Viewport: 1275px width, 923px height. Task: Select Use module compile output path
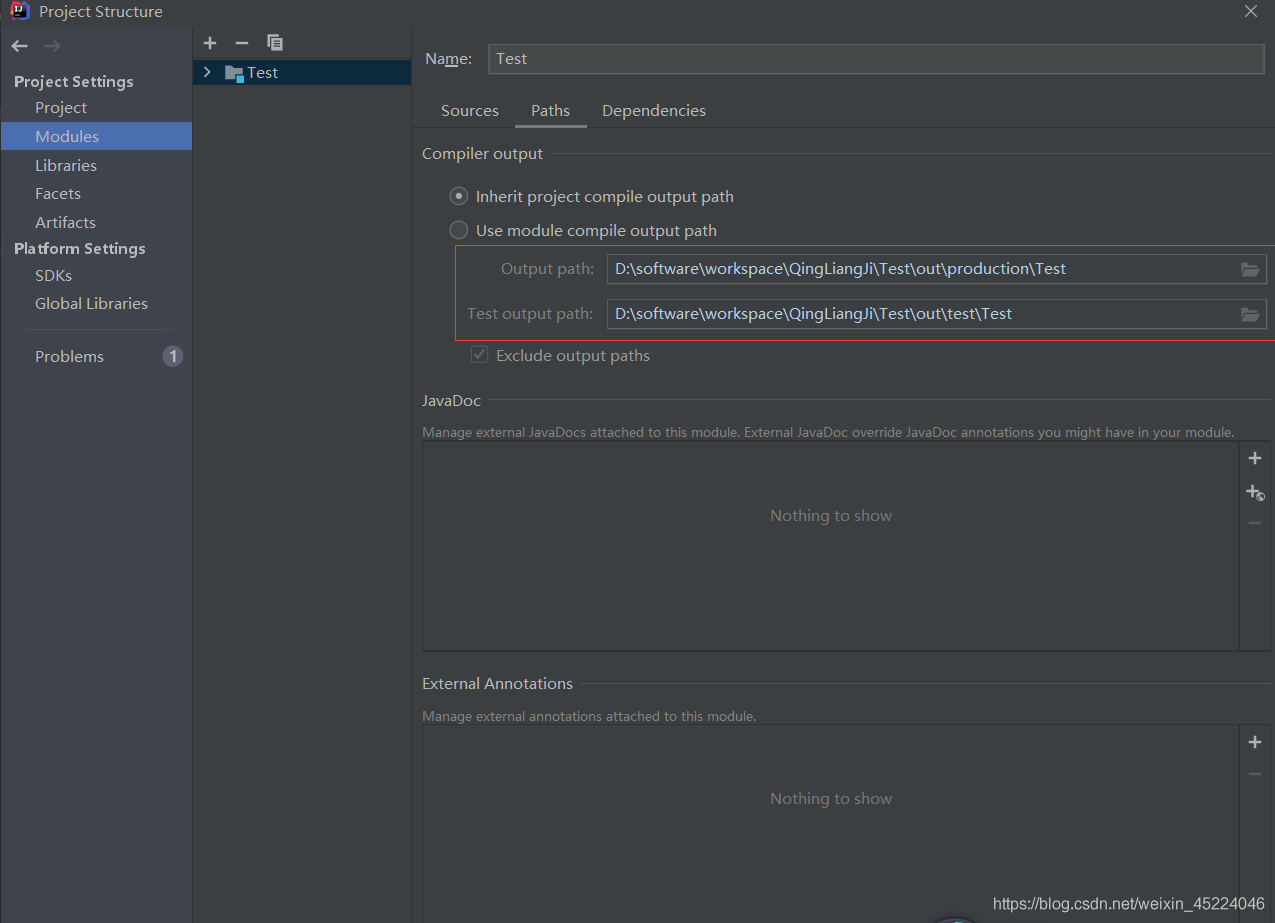tap(459, 230)
